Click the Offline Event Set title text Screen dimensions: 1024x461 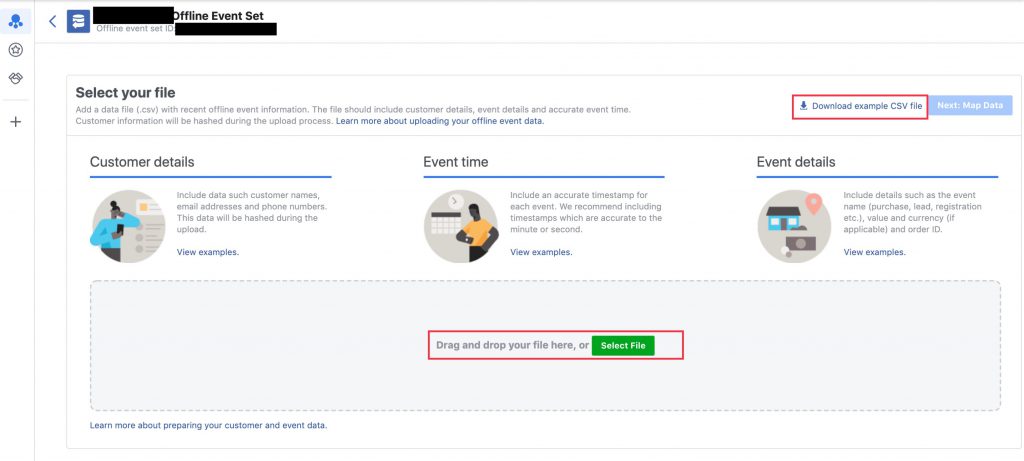coord(217,15)
